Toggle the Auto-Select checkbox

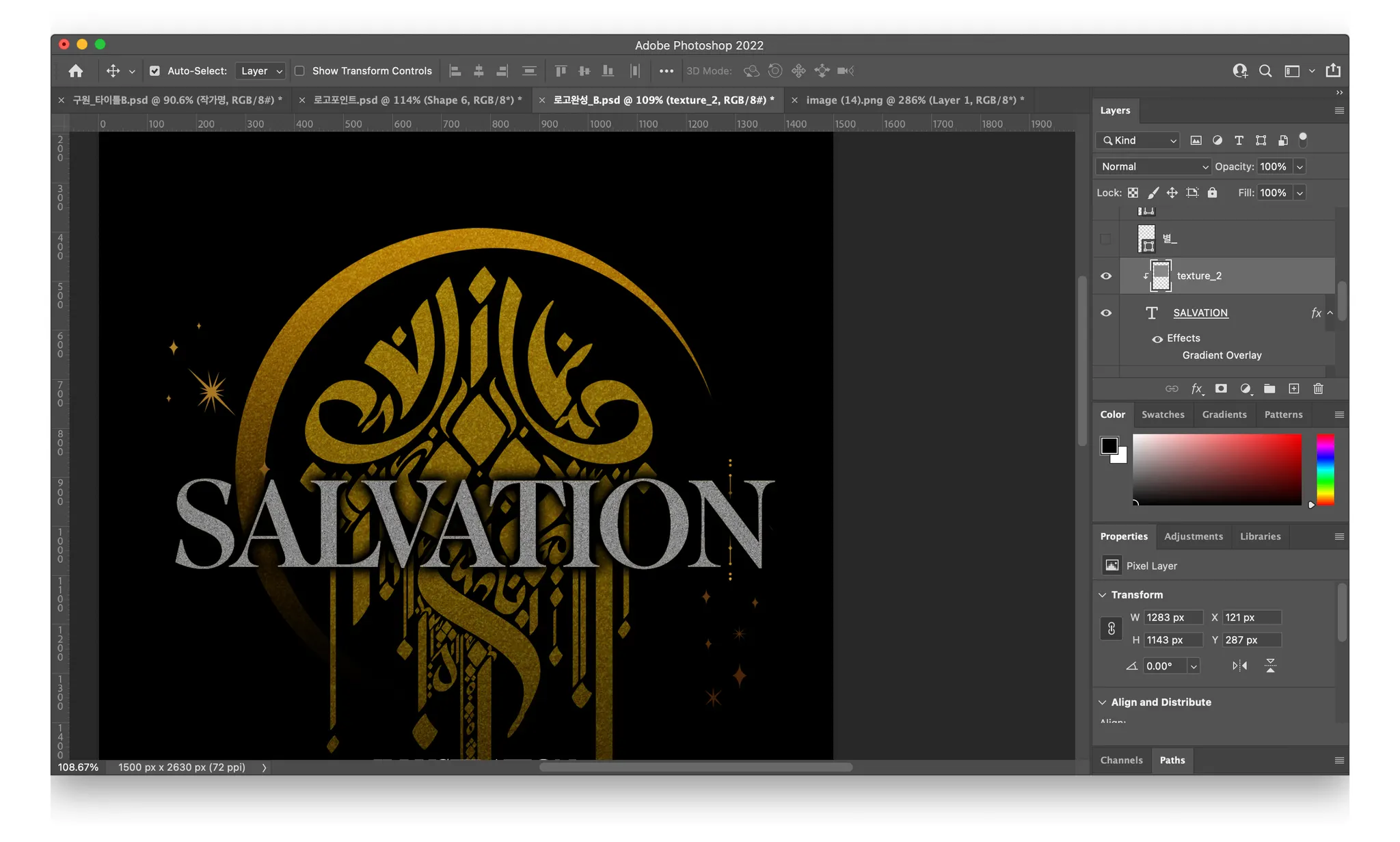(154, 71)
